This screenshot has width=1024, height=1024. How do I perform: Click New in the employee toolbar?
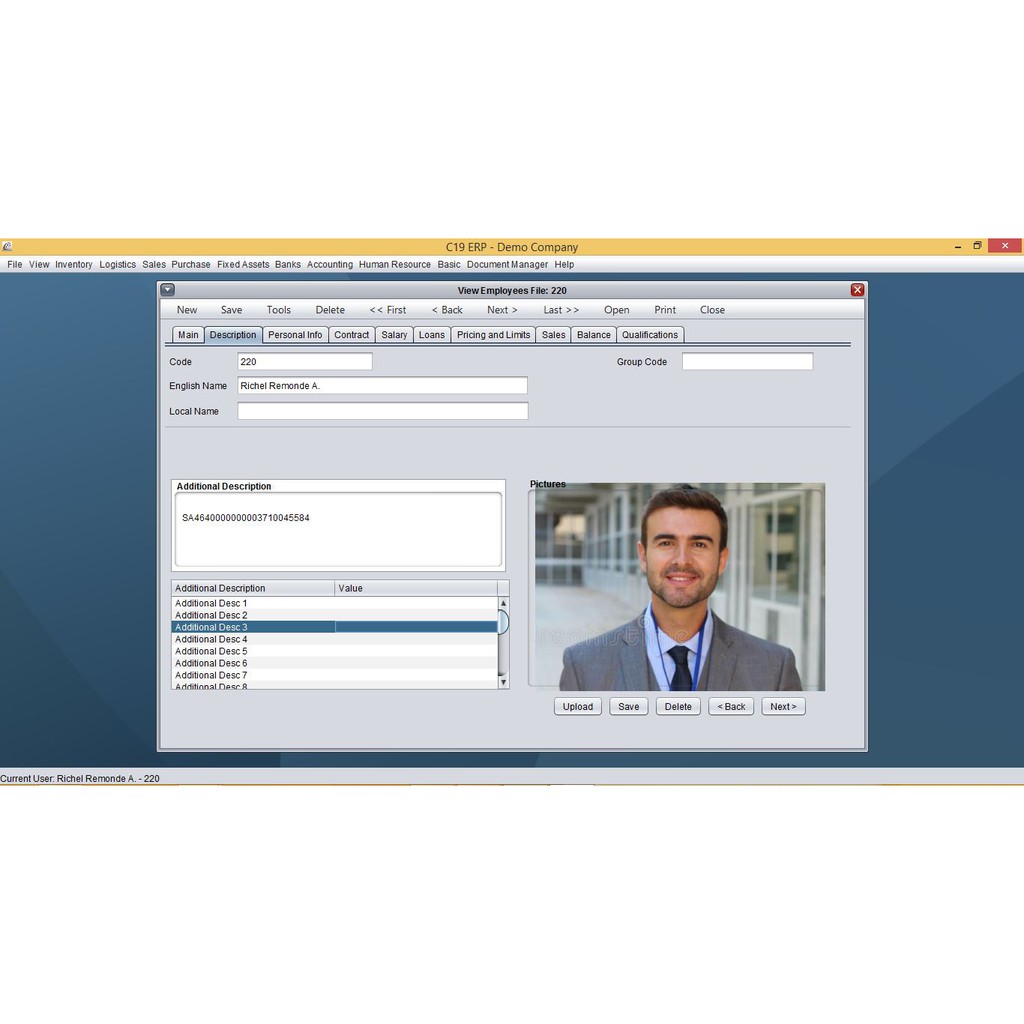[187, 310]
